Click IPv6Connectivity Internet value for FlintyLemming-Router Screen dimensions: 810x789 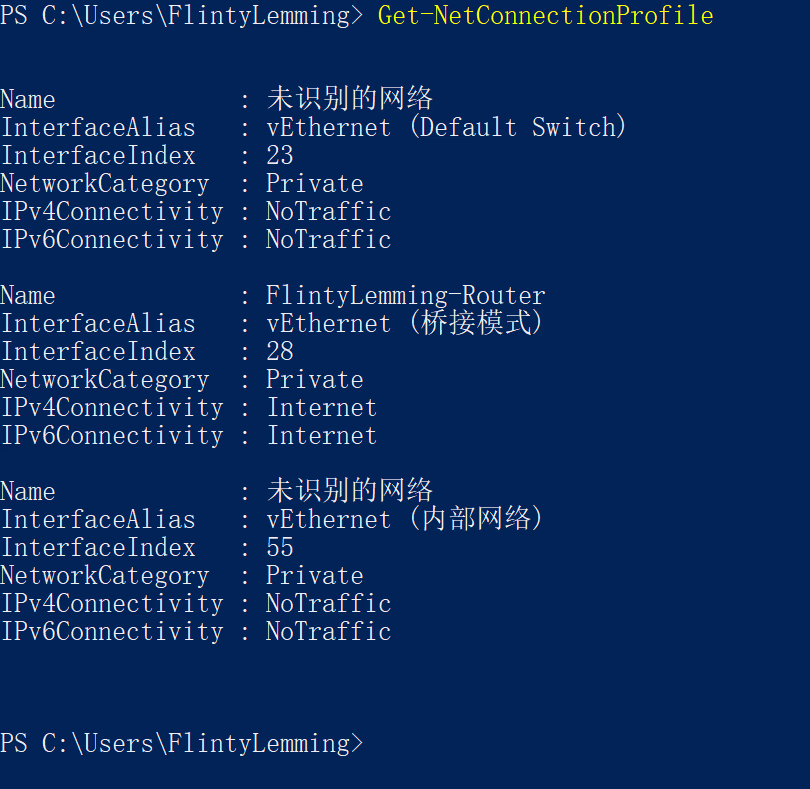(x=321, y=436)
